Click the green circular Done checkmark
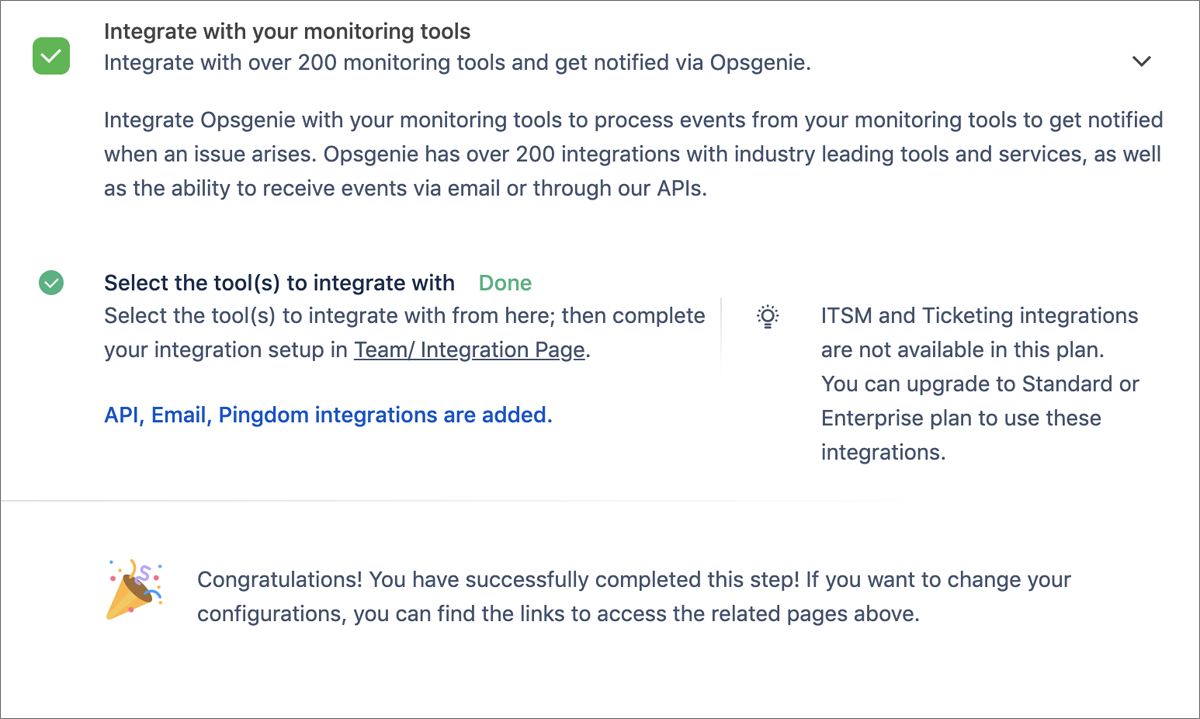This screenshot has height=719, width=1200. tap(51, 283)
